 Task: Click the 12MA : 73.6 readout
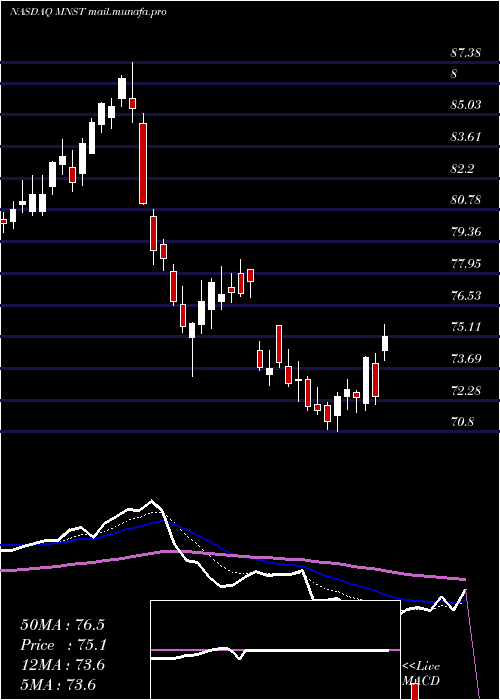pos(62,665)
